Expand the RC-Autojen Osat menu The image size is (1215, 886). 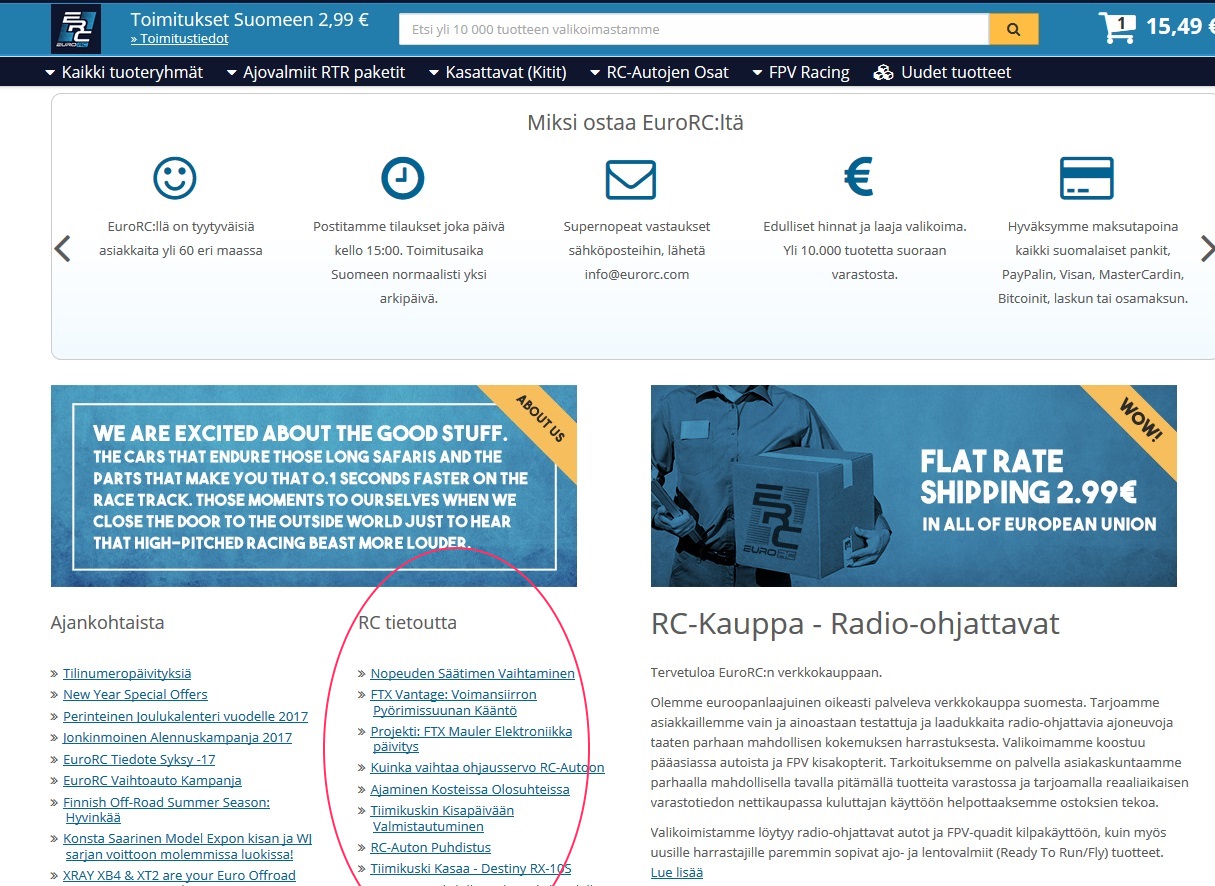(659, 72)
